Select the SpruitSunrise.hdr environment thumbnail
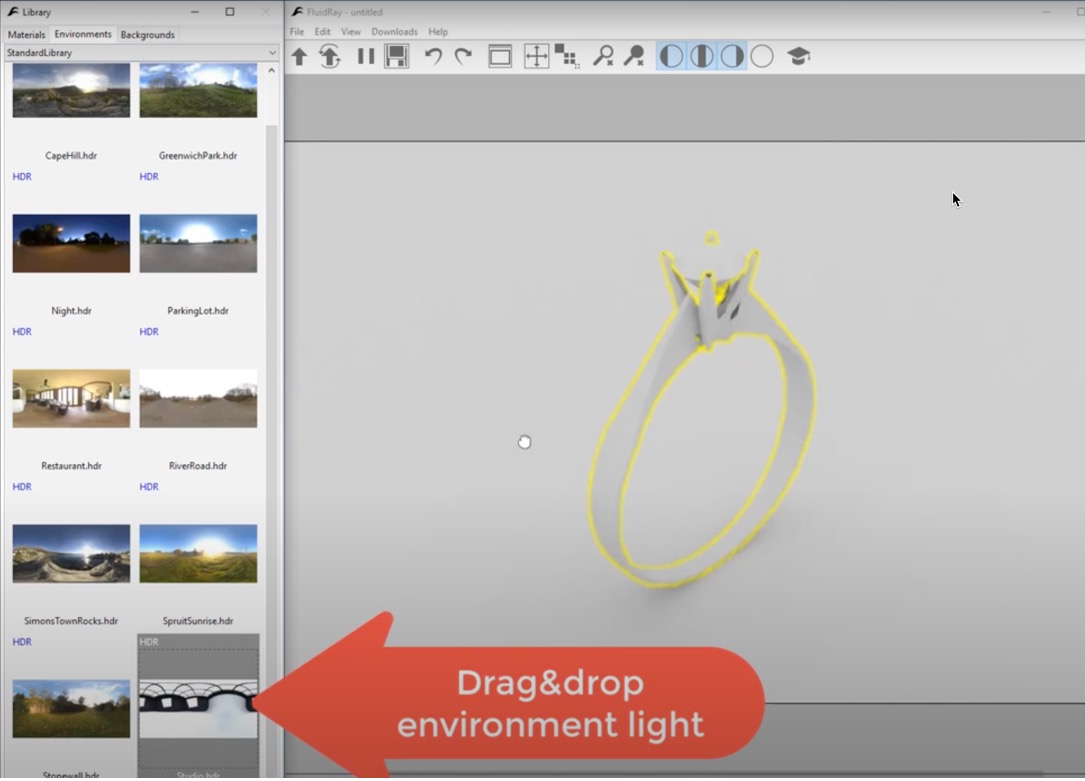This screenshot has width=1085, height=781. (198, 553)
